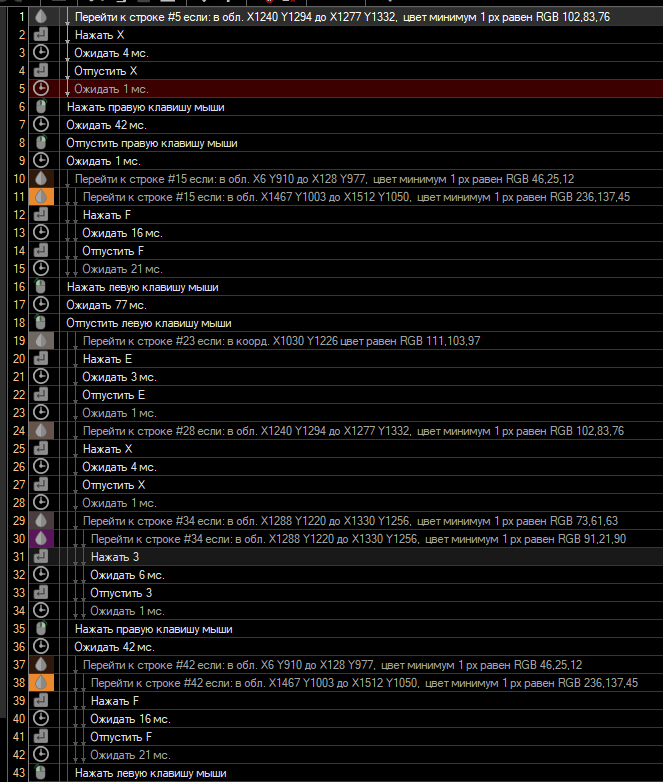Image resolution: width=663 pixels, height=782 pixels.
Task: Click the gray color swatch on row 19
Action: [41, 341]
